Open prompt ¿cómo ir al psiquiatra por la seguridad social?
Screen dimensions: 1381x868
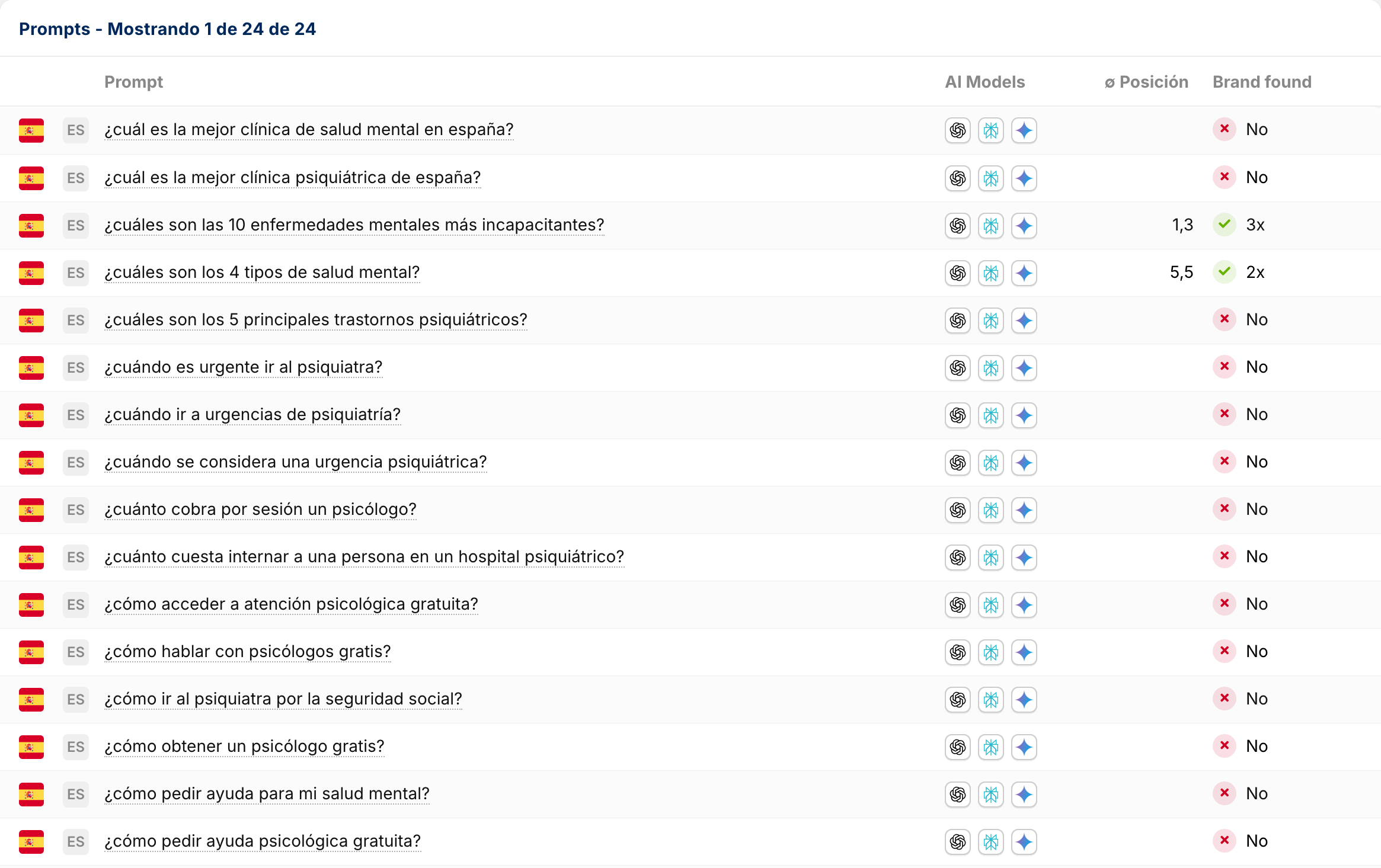click(x=283, y=699)
